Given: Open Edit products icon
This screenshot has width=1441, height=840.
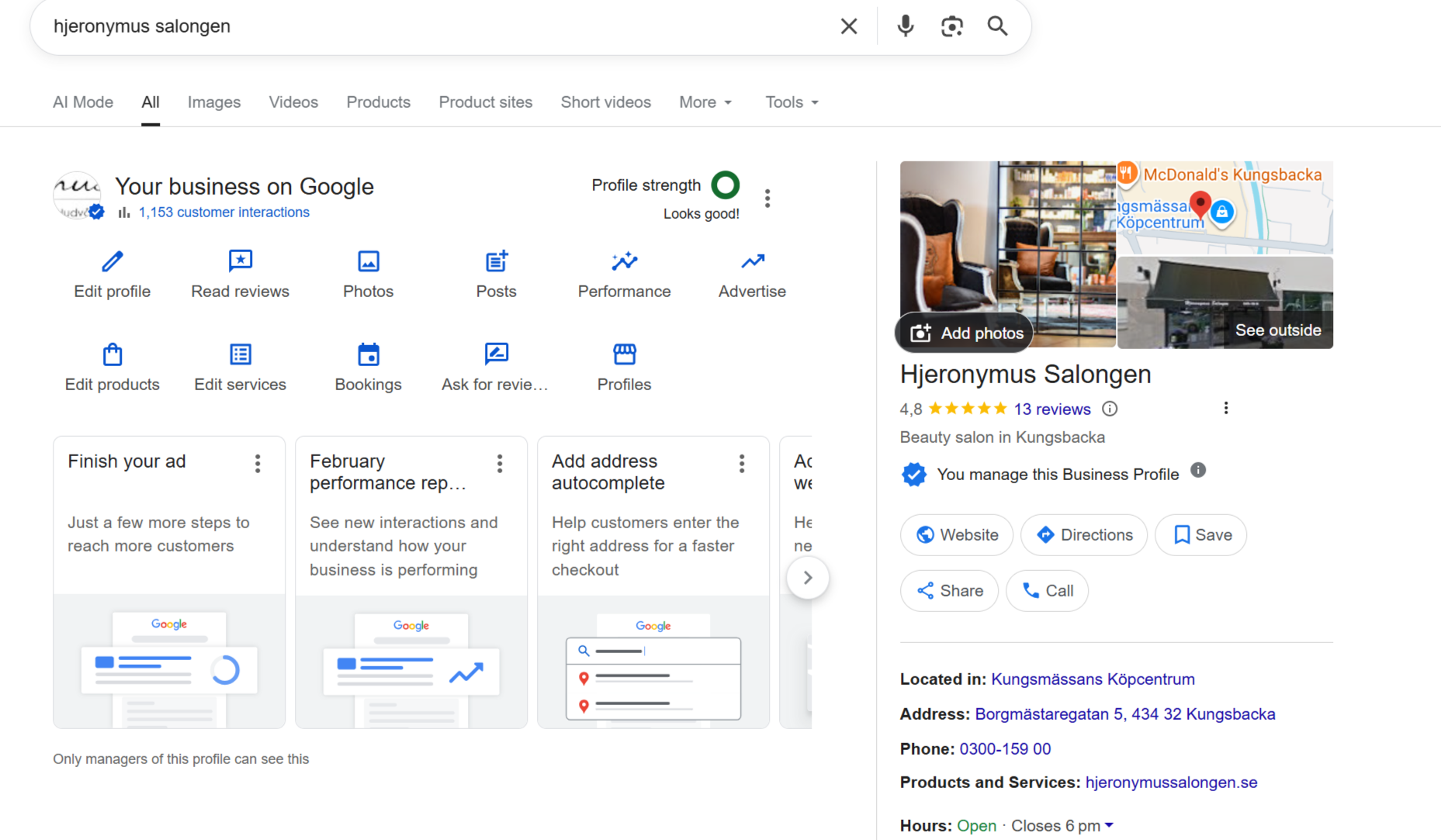Looking at the screenshot, I should tap(113, 354).
